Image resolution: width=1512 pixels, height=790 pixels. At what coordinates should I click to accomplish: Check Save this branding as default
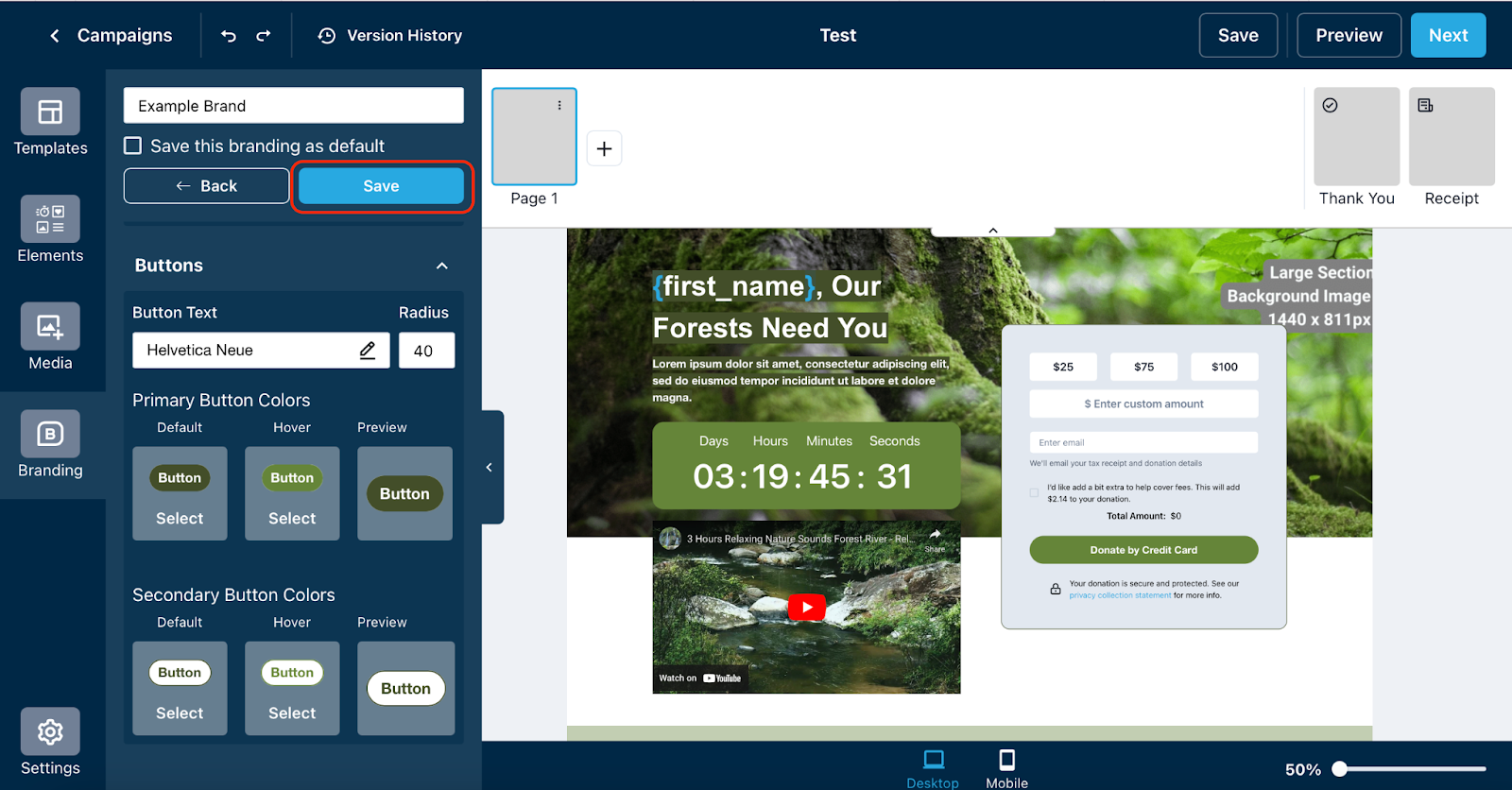click(133, 146)
